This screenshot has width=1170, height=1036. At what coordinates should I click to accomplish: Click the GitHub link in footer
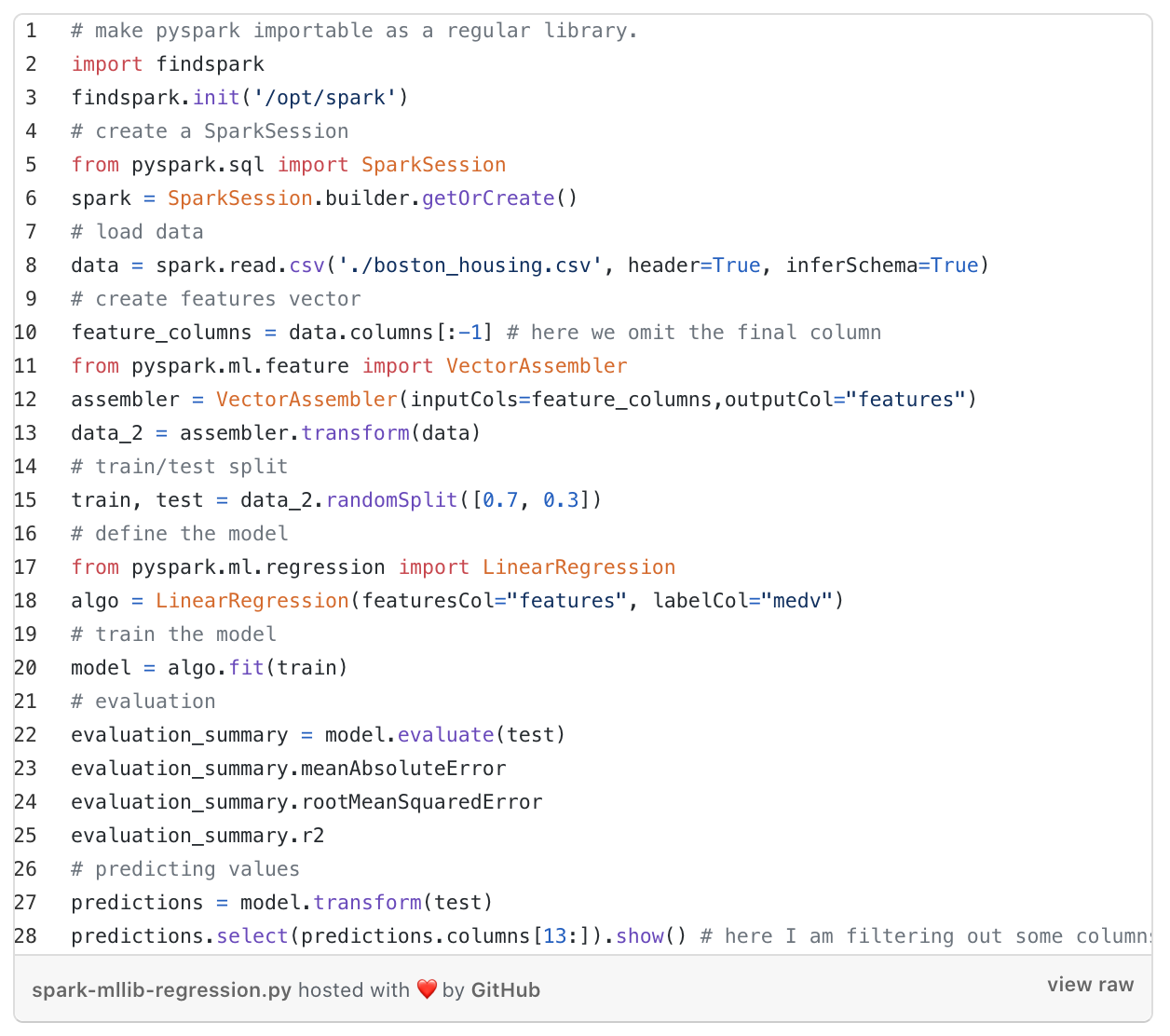(x=505, y=989)
